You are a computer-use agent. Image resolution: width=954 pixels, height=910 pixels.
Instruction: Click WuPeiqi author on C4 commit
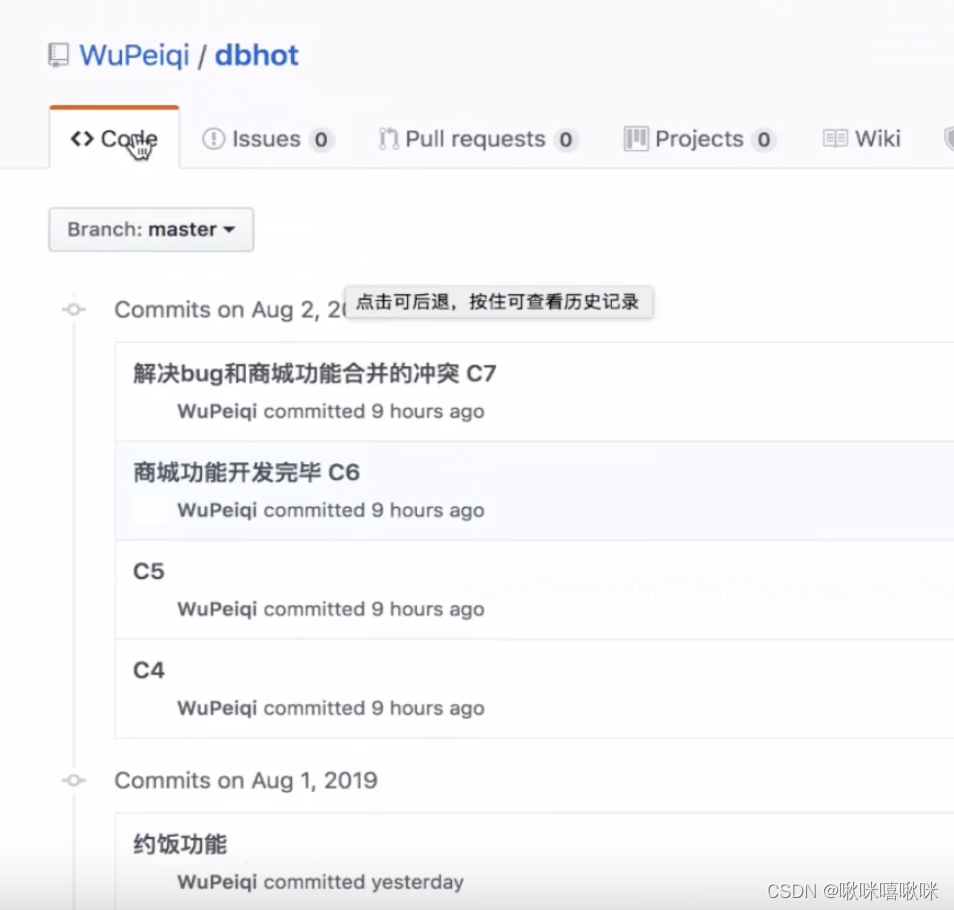(x=217, y=709)
